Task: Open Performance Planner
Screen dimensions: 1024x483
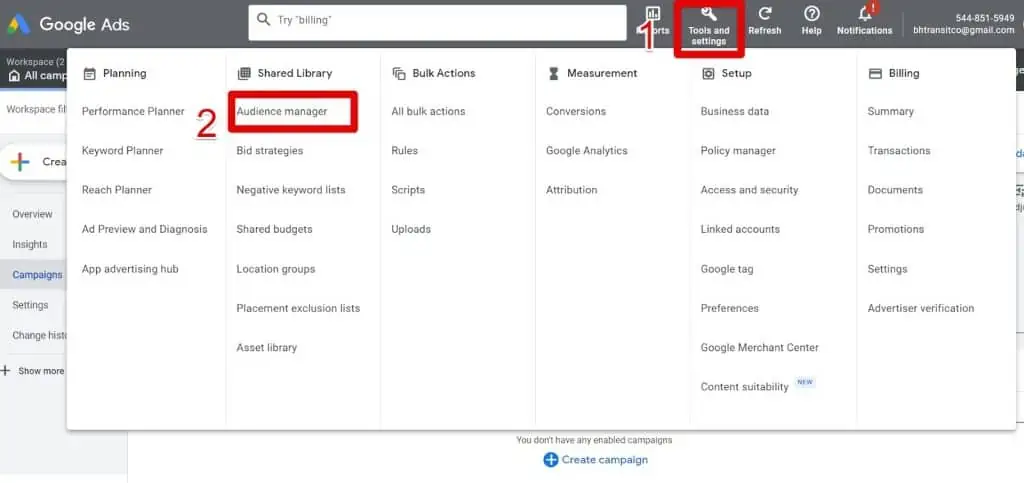Action: click(x=133, y=112)
